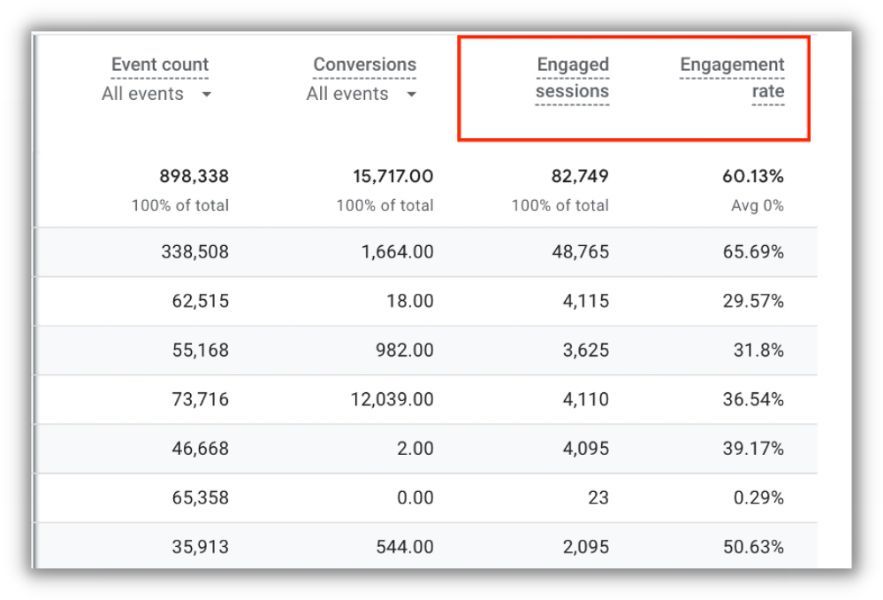
Task: Click event count cell 55,168
Action: [x=200, y=350]
